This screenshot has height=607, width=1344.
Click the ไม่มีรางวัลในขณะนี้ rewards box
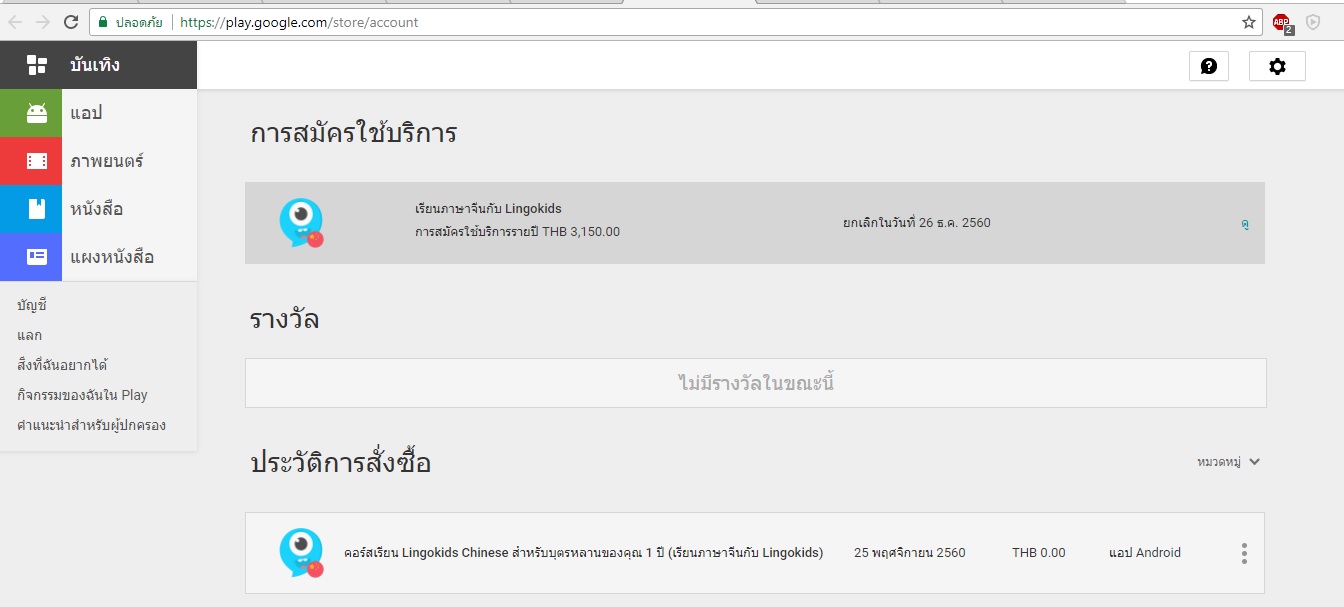(756, 383)
